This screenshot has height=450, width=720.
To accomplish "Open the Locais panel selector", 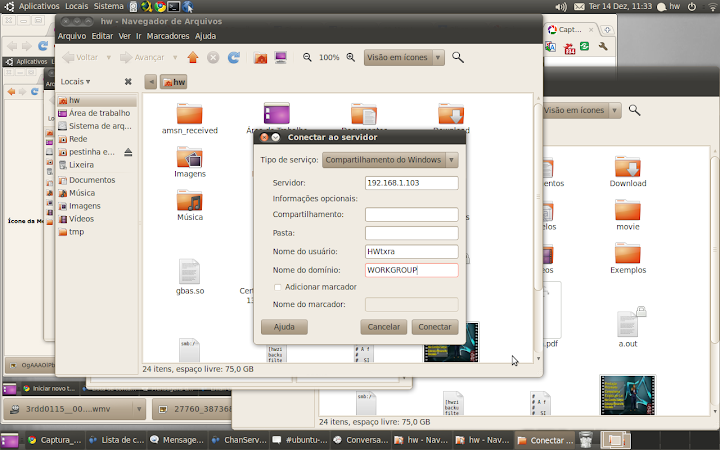I will pyautogui.click(x=75, y=81).
